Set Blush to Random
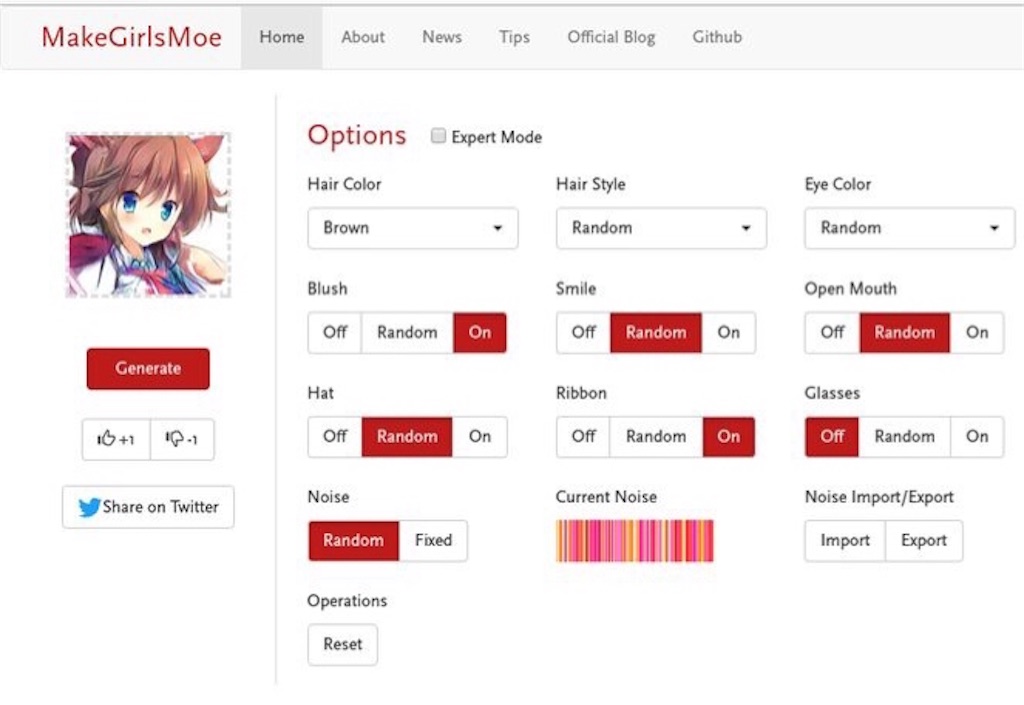The image size is (1024, 705). 407,332
